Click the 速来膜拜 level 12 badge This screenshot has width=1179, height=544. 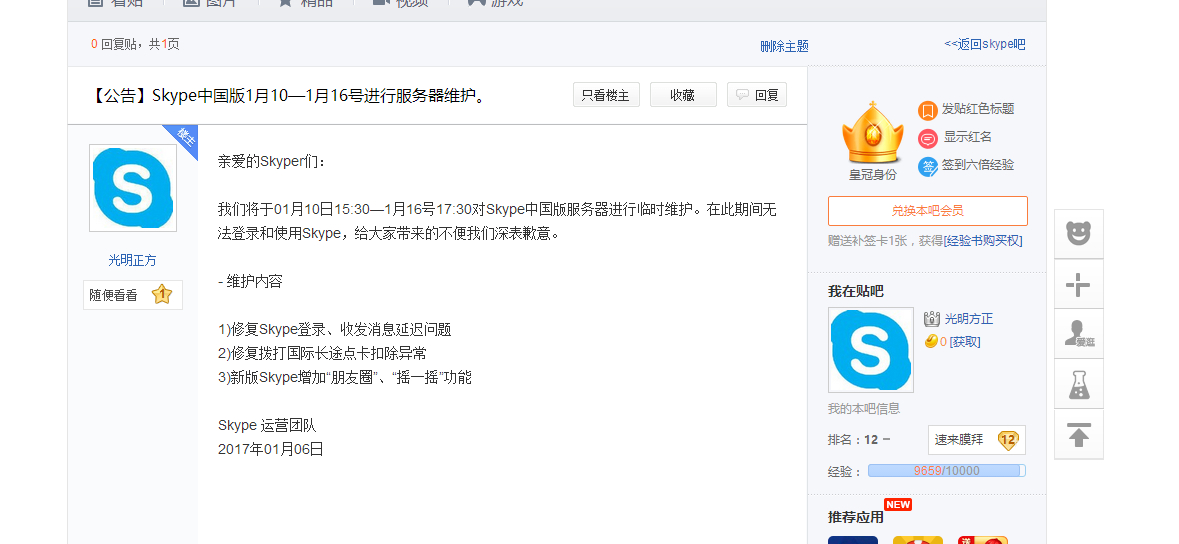point(977,440)
